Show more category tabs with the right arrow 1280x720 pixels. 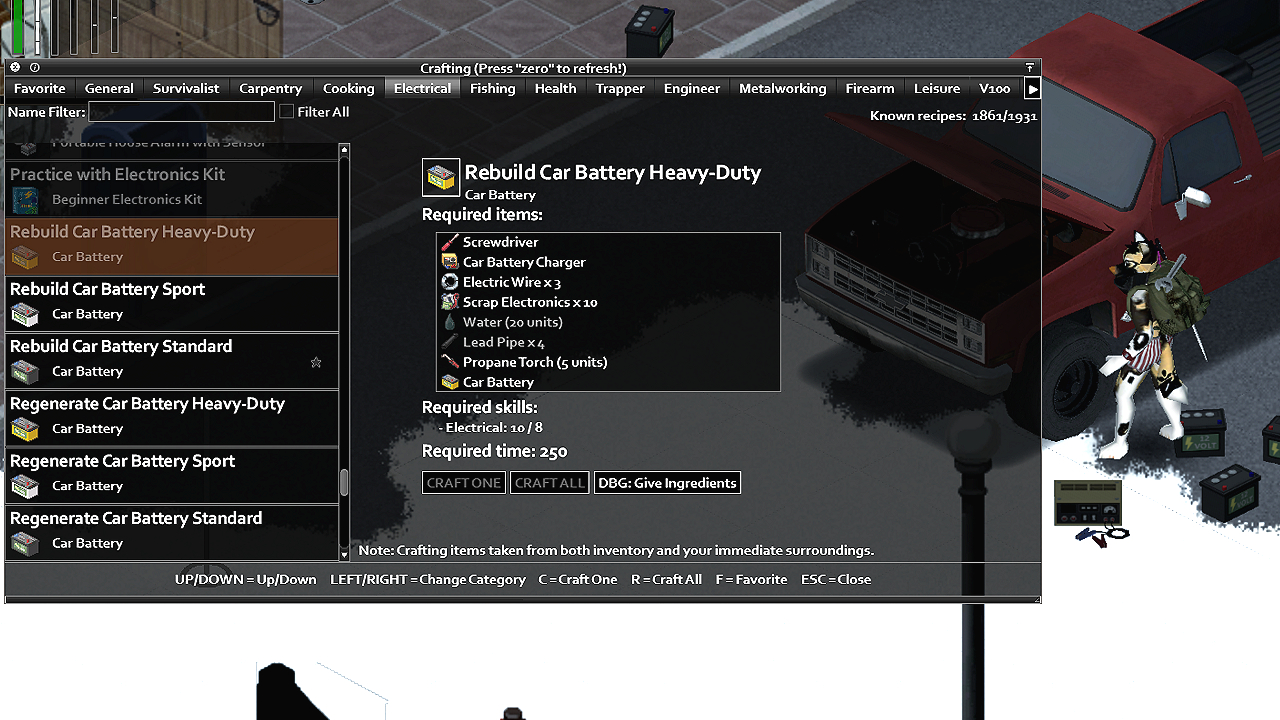1033,89
